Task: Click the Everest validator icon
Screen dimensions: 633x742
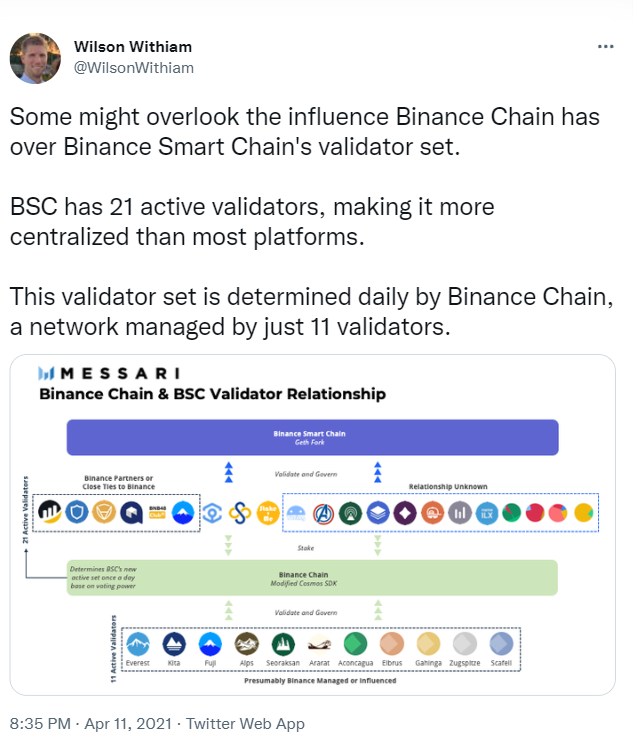Action: pos(138,643)
